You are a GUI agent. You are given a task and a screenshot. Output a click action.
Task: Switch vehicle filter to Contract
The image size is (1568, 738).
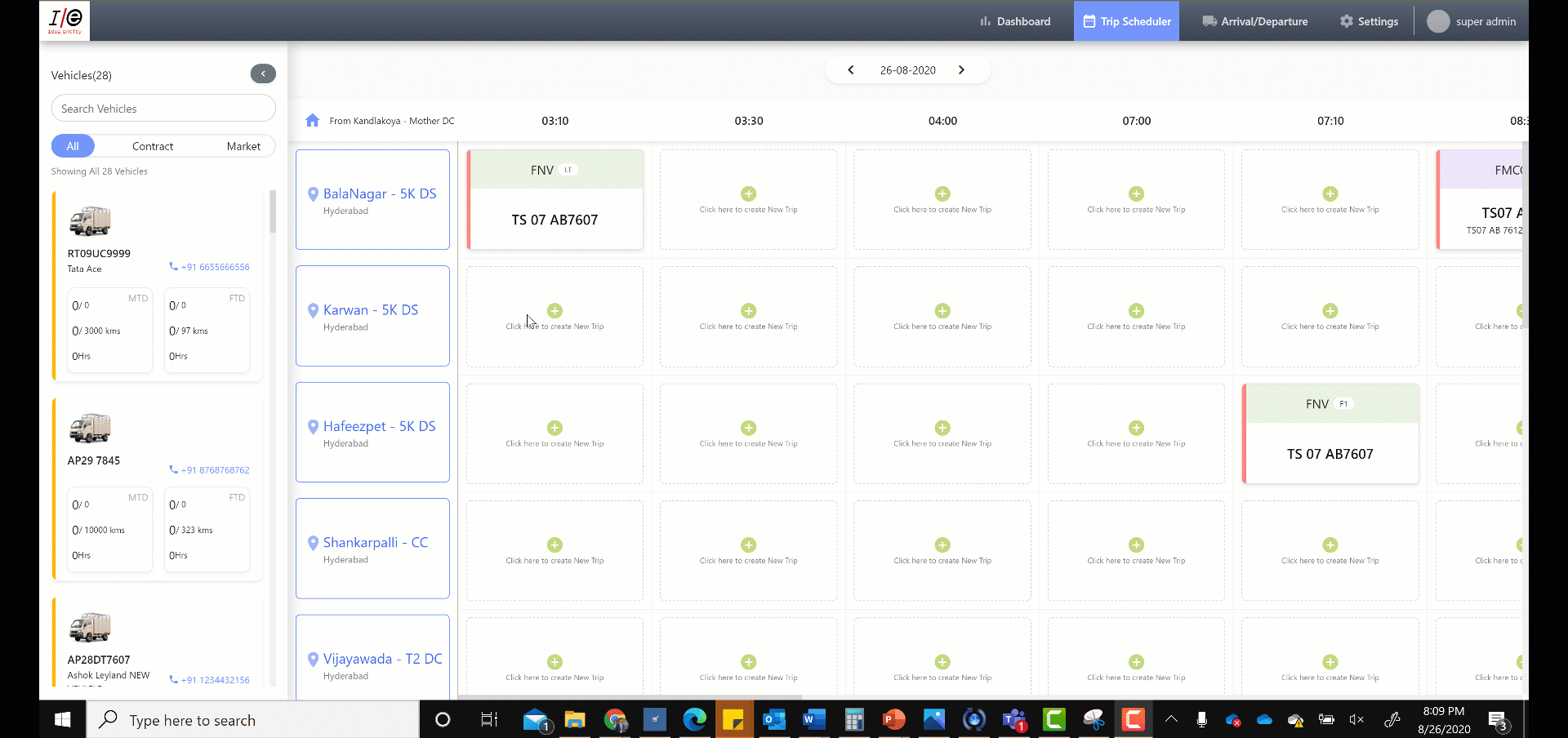pos(153,145)
